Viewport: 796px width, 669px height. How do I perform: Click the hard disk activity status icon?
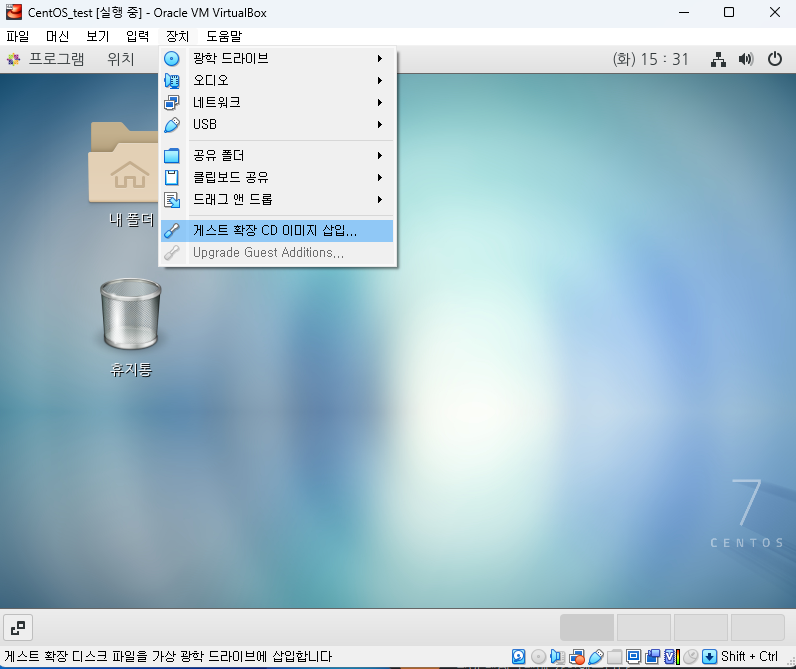[x=518, y=656]
